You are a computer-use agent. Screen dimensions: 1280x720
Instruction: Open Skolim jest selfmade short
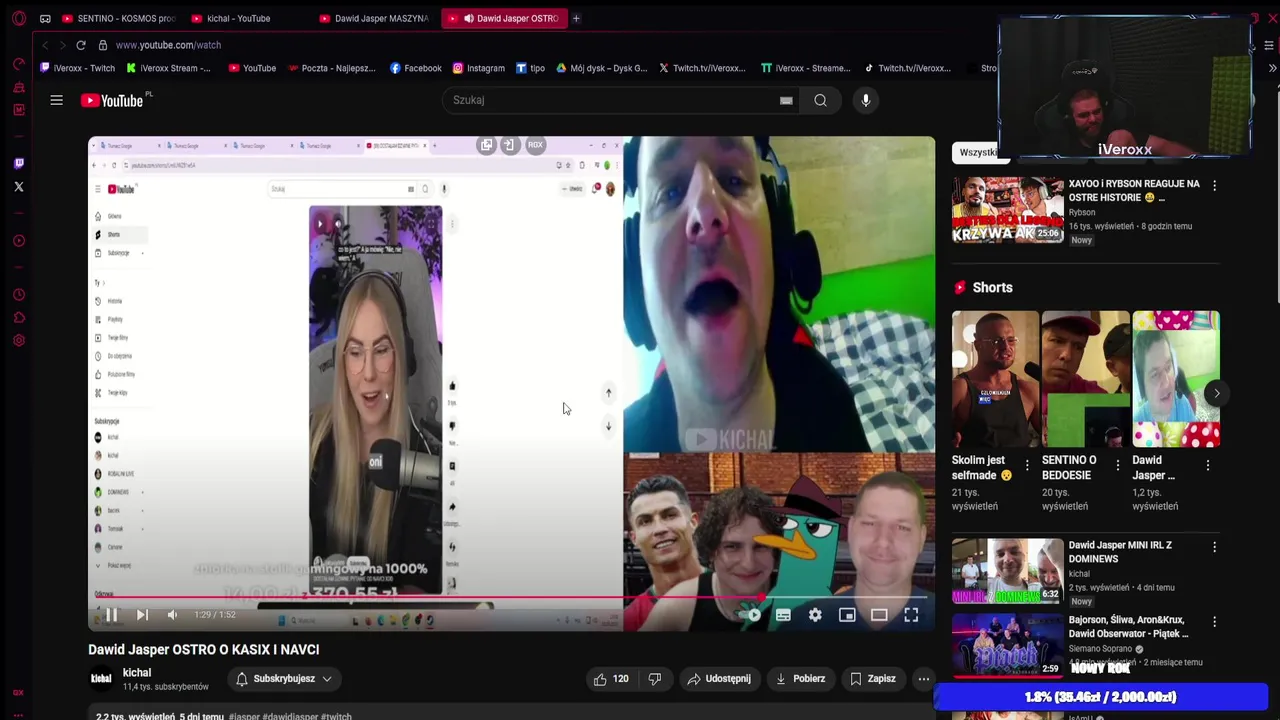tap(995, 379)
